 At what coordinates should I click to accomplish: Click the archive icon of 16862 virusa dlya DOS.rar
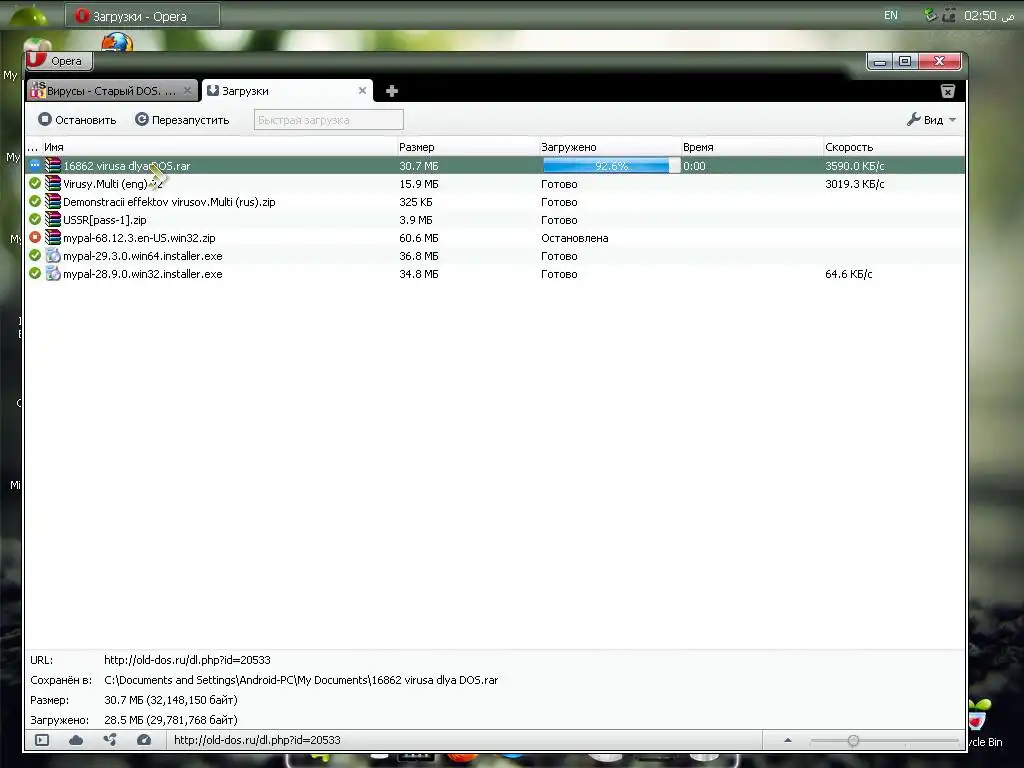(53, 166)
